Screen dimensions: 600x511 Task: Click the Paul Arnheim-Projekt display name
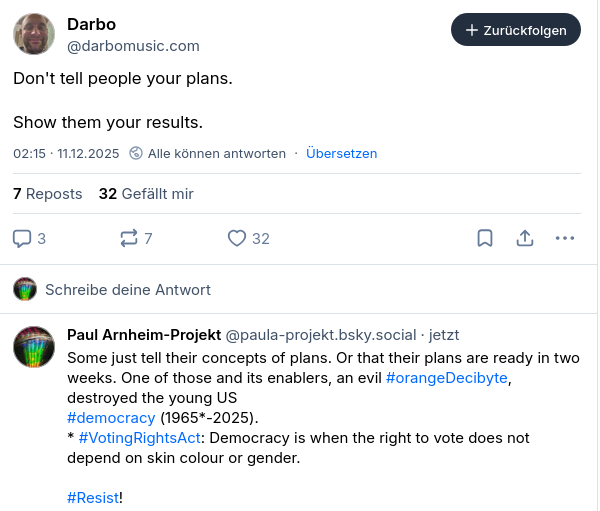(x=143, y=335)
